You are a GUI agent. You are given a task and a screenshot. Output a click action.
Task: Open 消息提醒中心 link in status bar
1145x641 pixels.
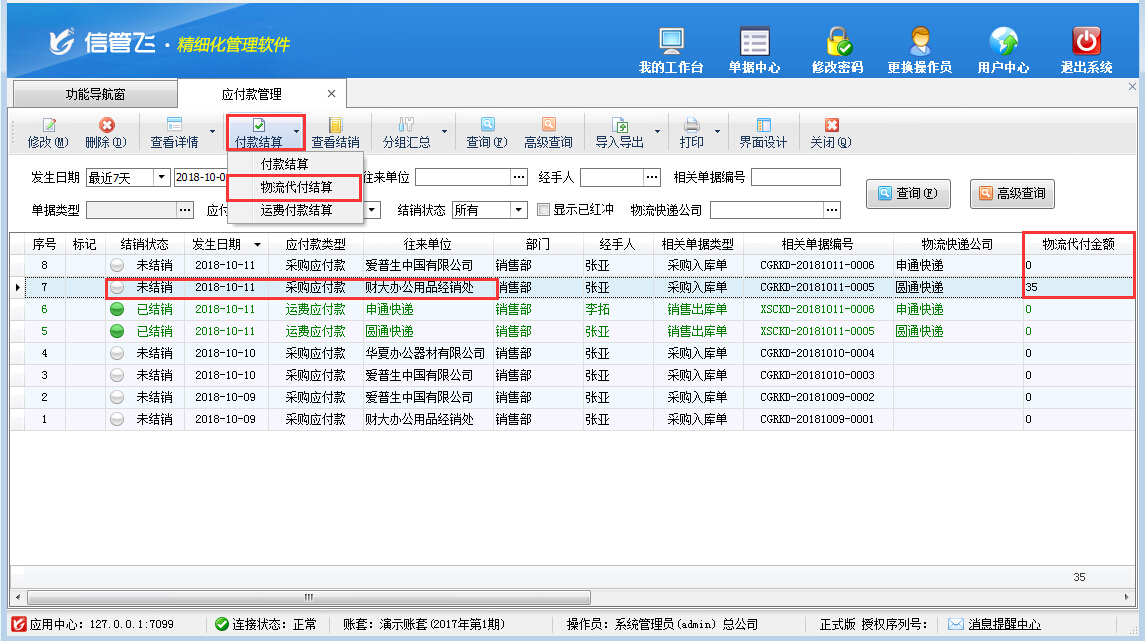[x=1003, y=624]
